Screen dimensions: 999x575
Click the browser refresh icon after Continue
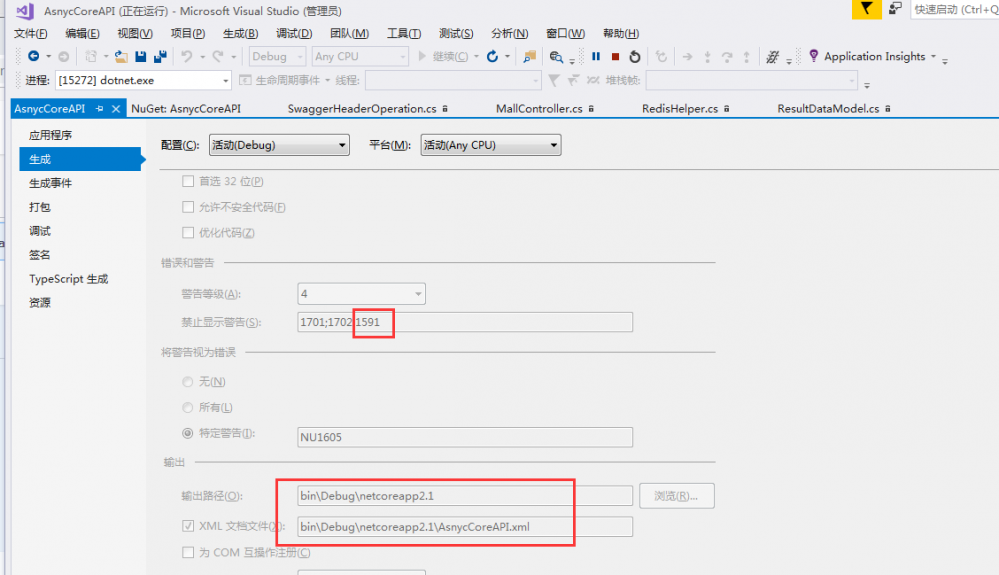point(492,57)
